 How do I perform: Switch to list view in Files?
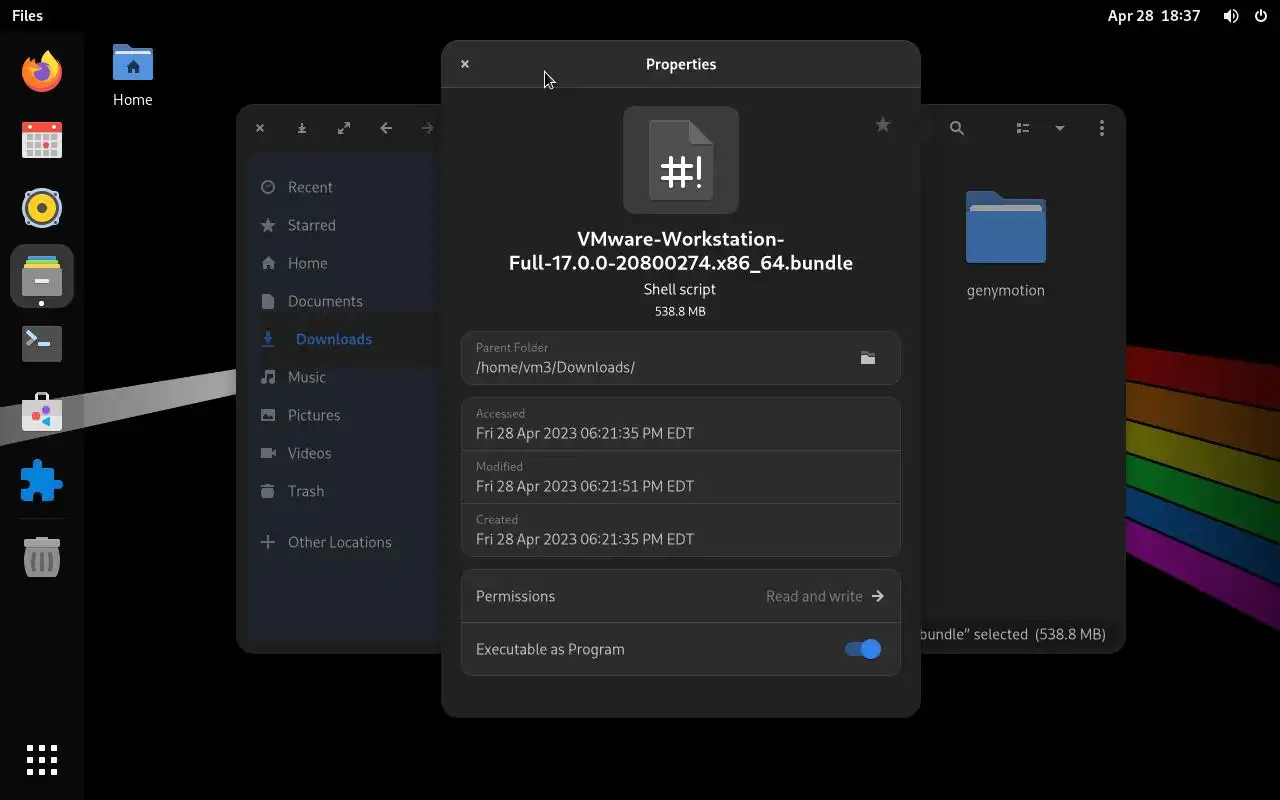[1023, 128]
